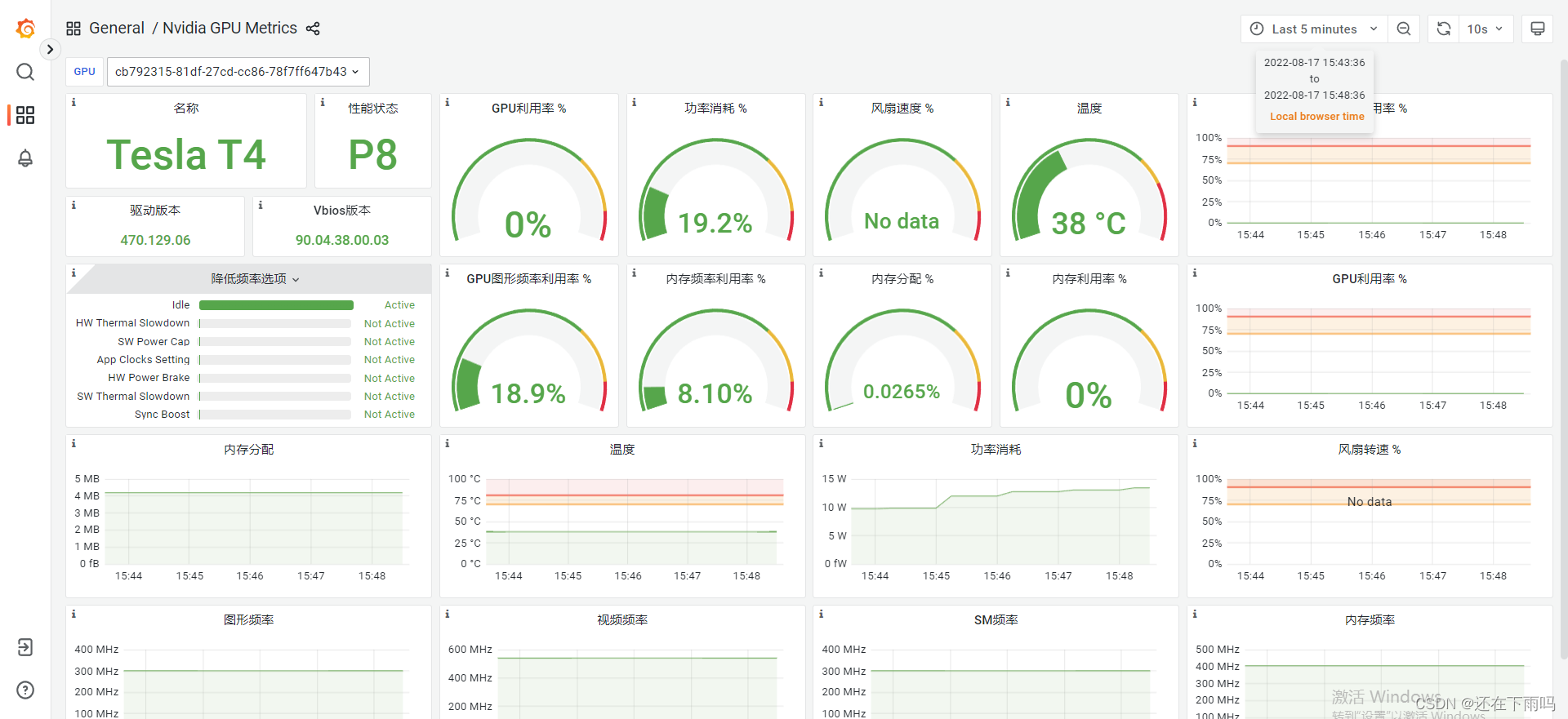The image size is (1568, 719).
Task: Click the Idle green status bar
Action: click(x=276, y=305)
